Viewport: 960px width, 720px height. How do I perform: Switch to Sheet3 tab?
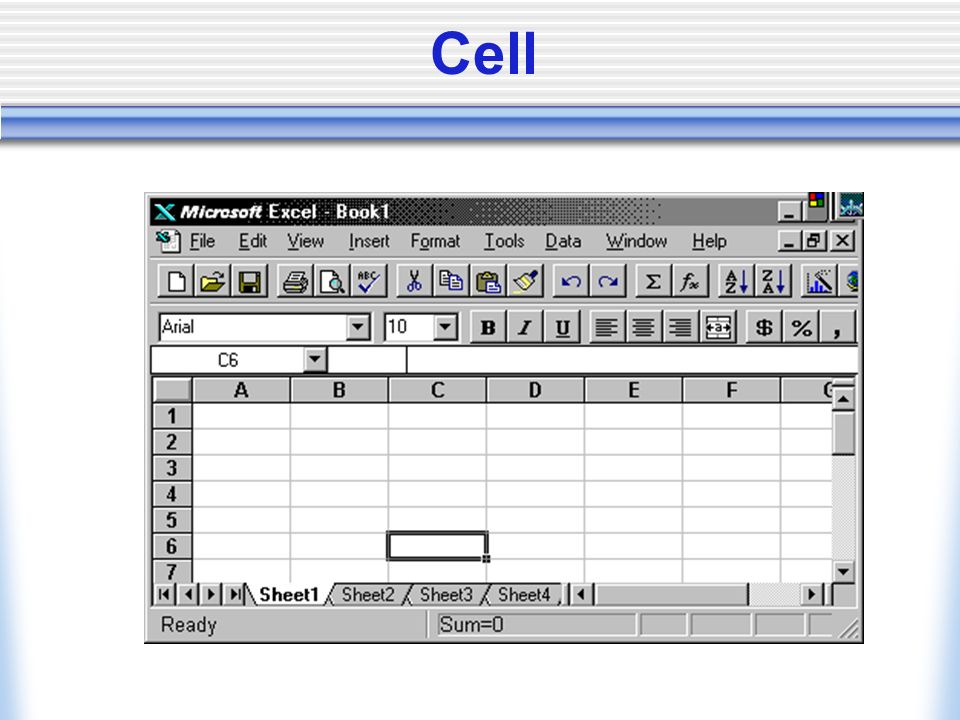point(446,594)
